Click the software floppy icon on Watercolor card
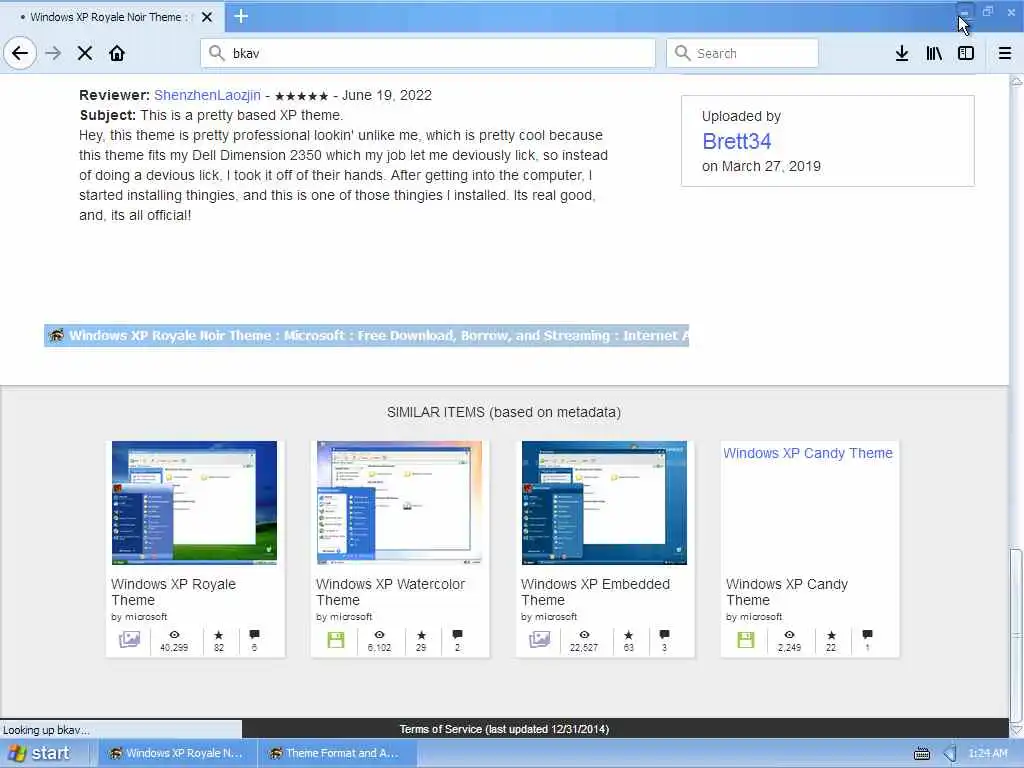Image resolution: width=1024 pixels, height=768 pixels. 336,640
